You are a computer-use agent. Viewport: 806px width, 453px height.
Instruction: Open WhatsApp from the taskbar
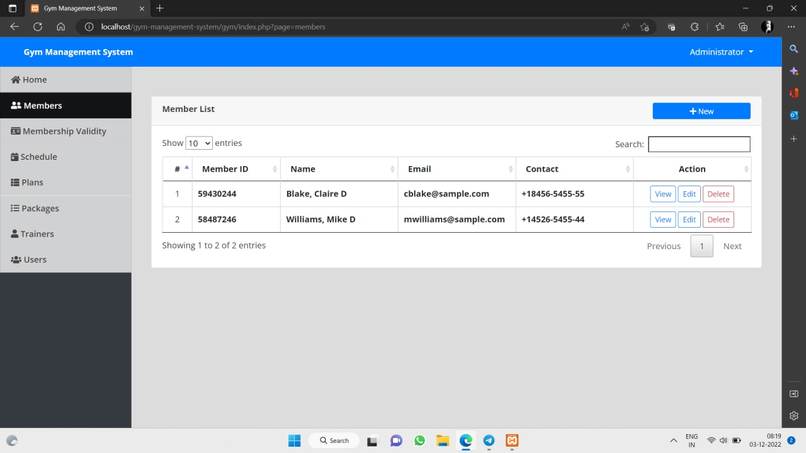(419, 441)
